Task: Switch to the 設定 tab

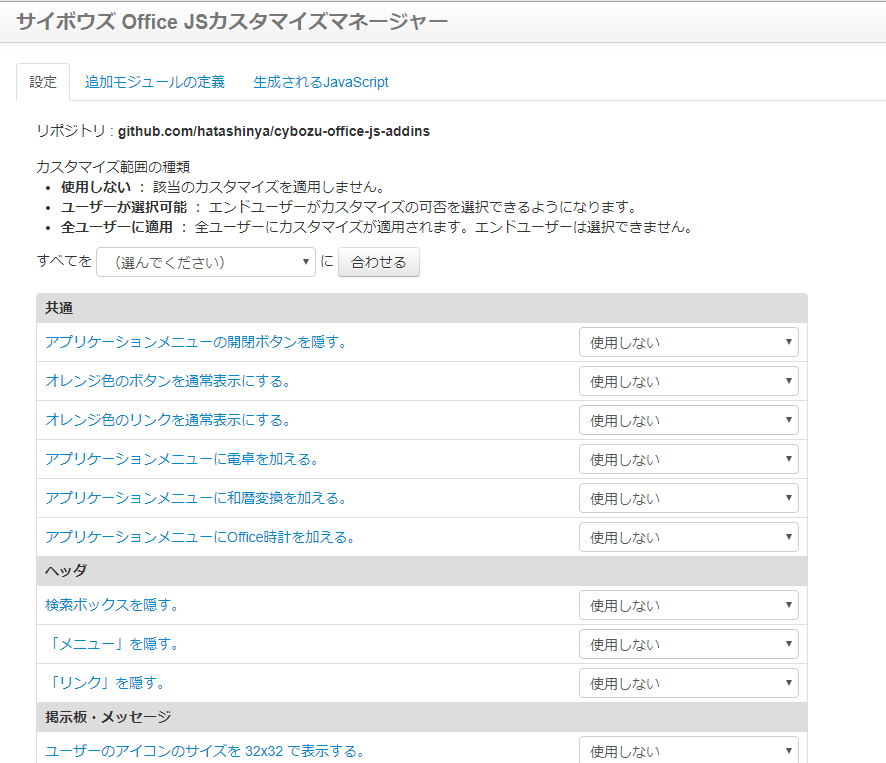Action: coord(43,82)
